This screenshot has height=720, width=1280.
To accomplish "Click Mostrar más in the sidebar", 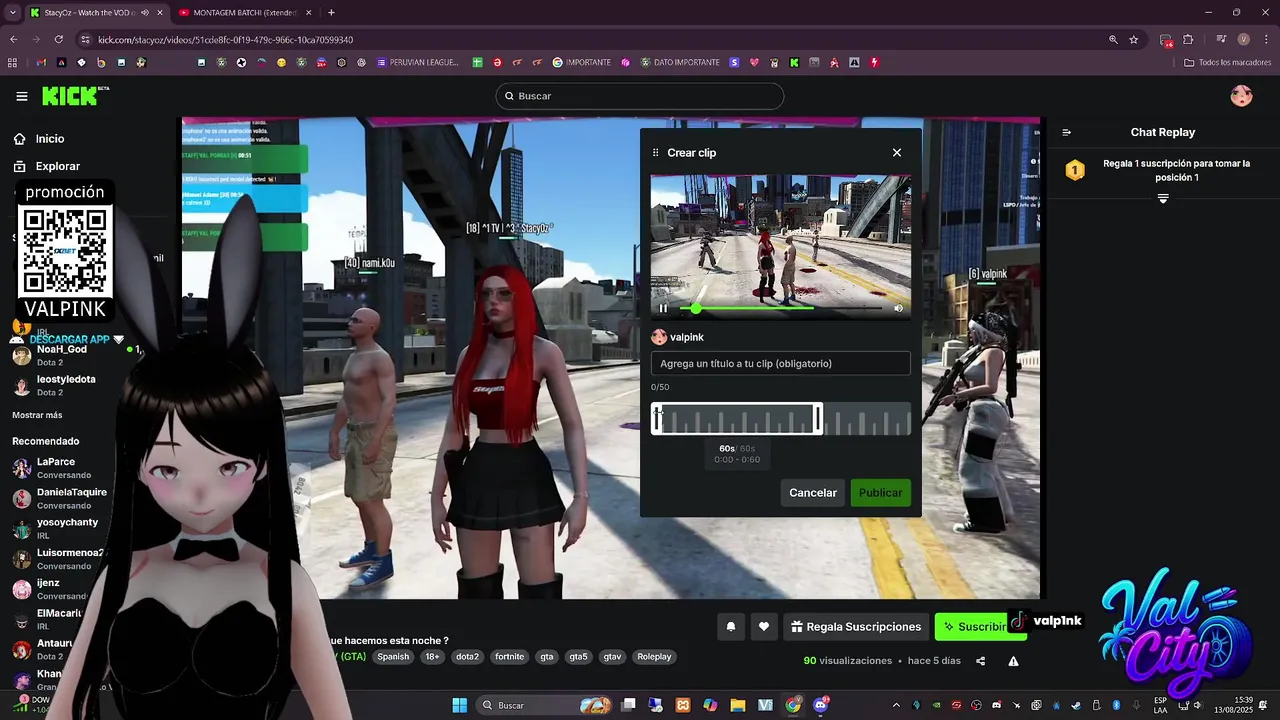I will (x=37, y=415).
